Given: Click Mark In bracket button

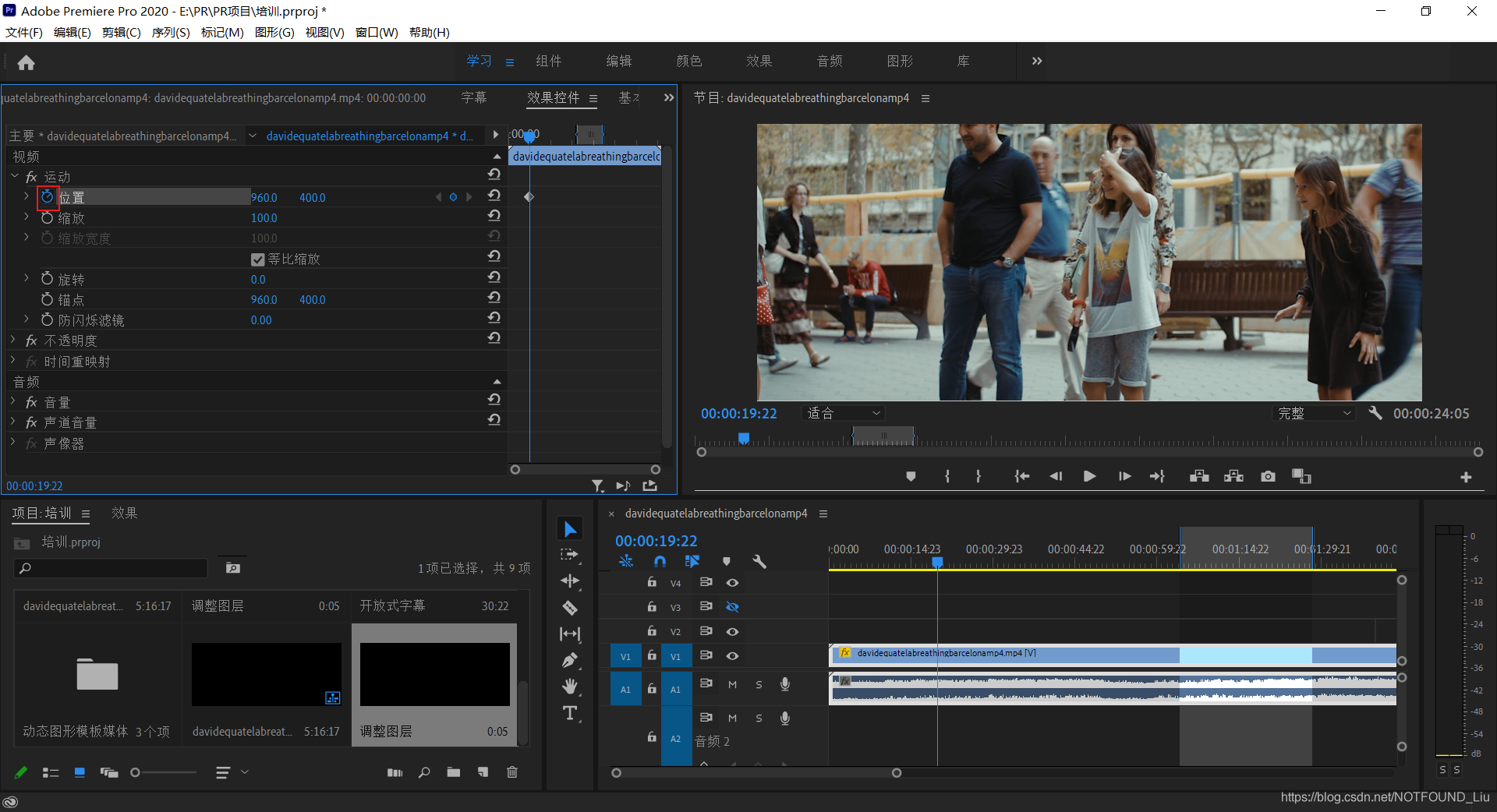Looking at the screenshot, I should tap(947, 476).
